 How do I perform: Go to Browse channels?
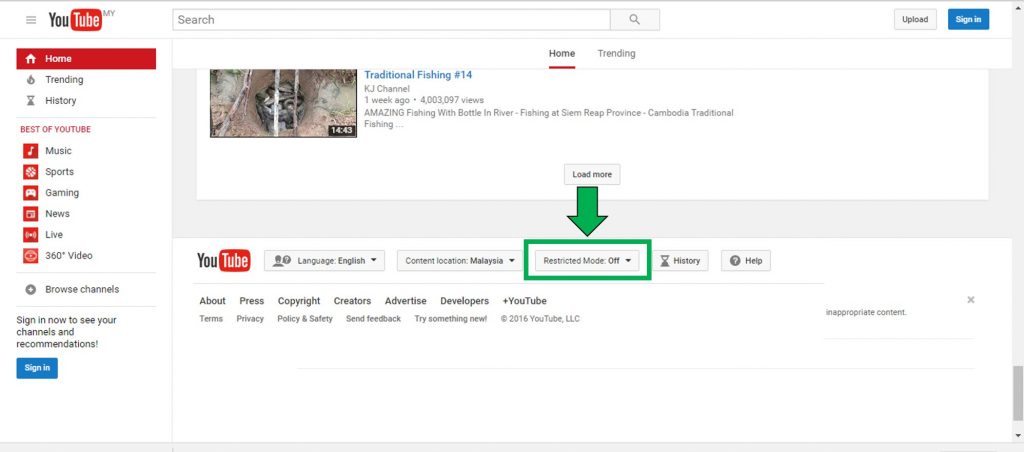[x=81, y=290]
